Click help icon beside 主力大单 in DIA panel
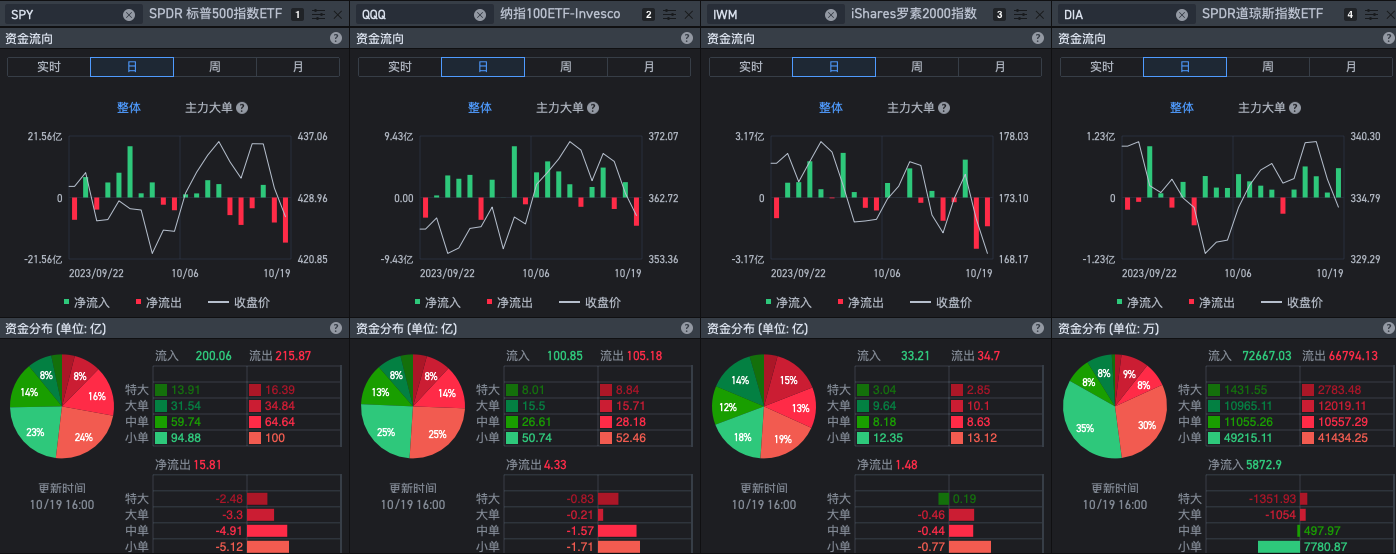1396x554 pixels. click(1295, 108)
